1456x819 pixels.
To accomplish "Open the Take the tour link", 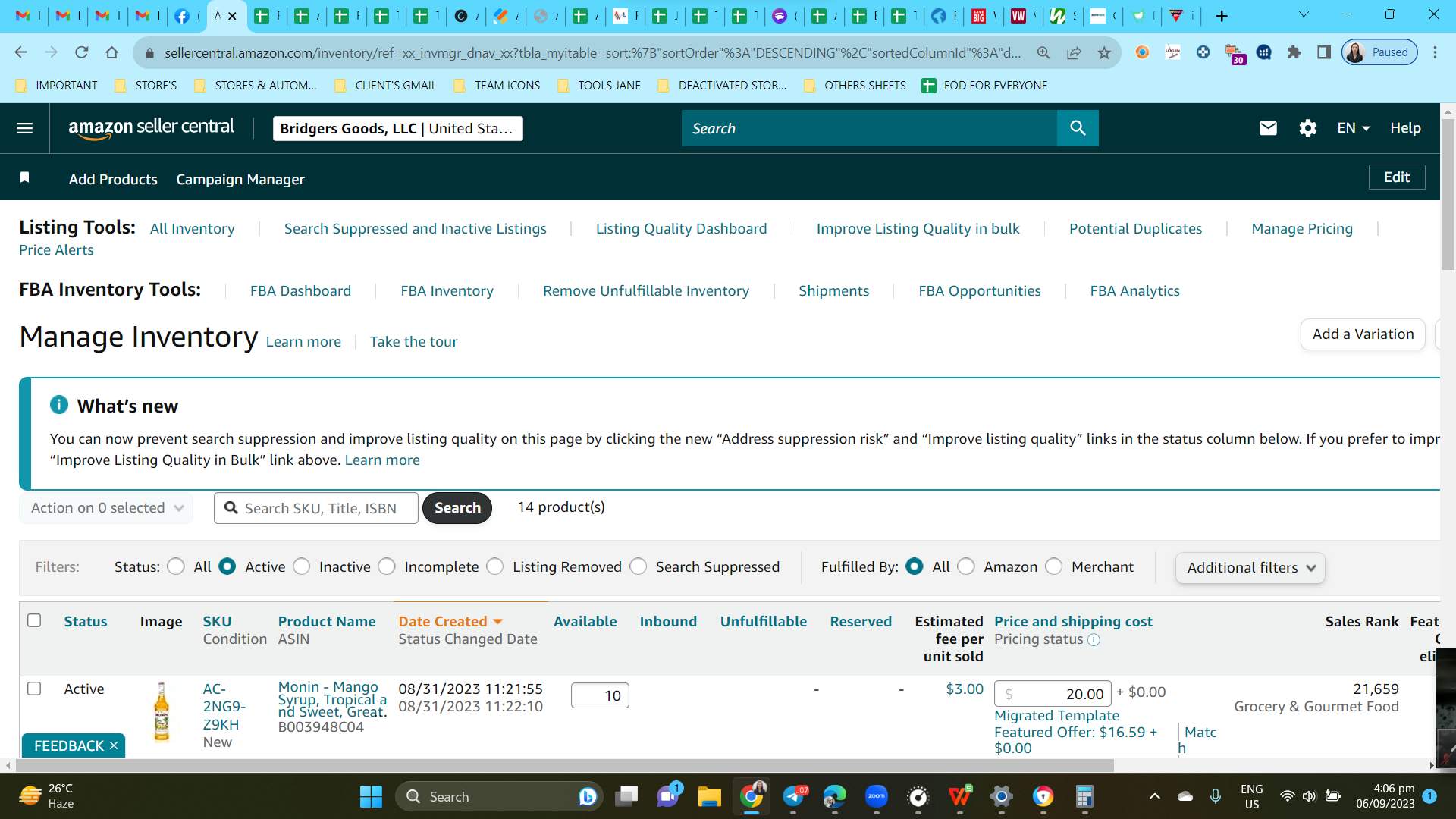I will (413, 341).
